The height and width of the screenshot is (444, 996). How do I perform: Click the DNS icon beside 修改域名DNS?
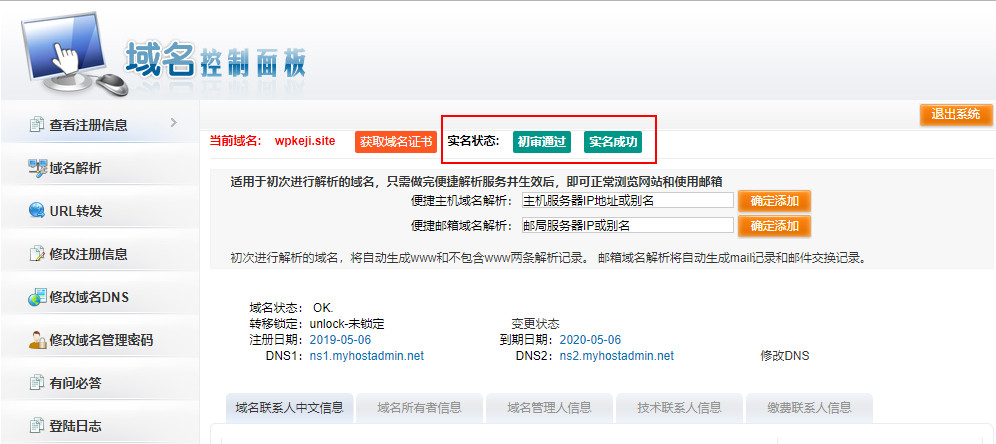(x=37, y=297)
